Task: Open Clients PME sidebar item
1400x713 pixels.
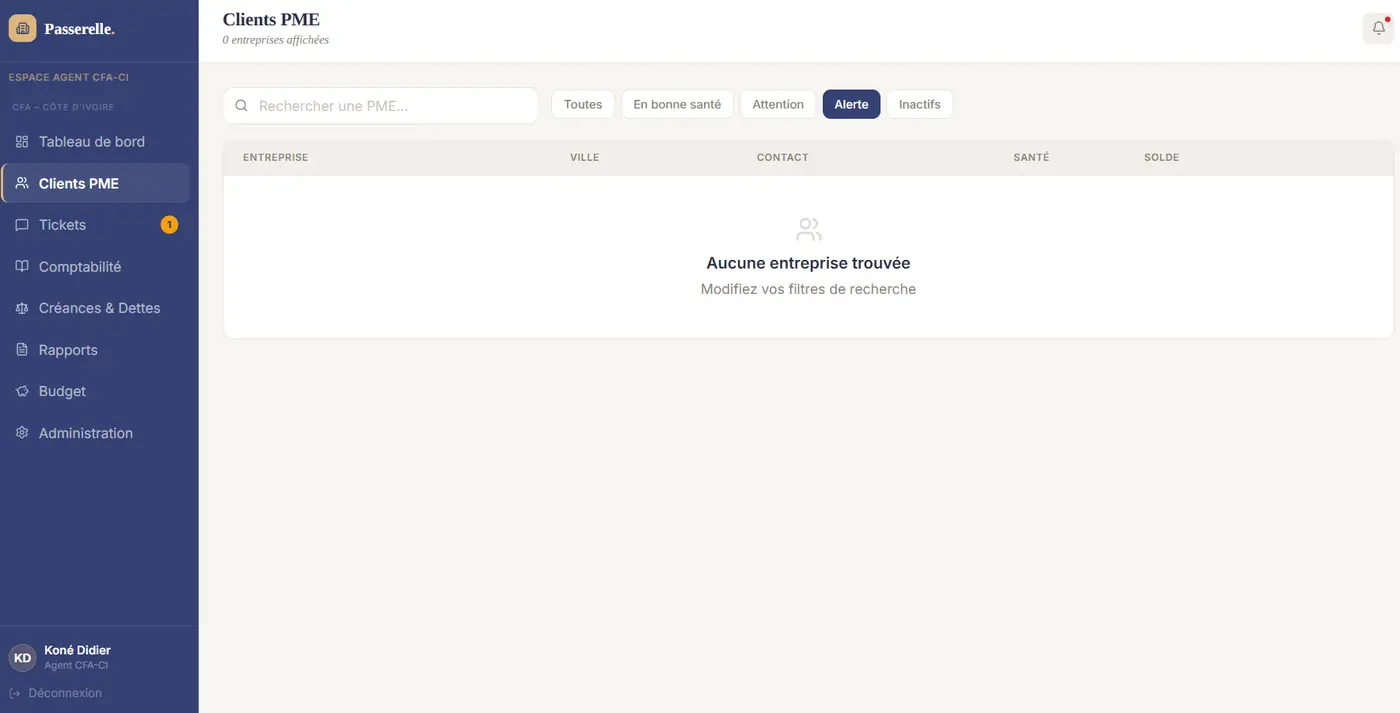Action: 96,183
